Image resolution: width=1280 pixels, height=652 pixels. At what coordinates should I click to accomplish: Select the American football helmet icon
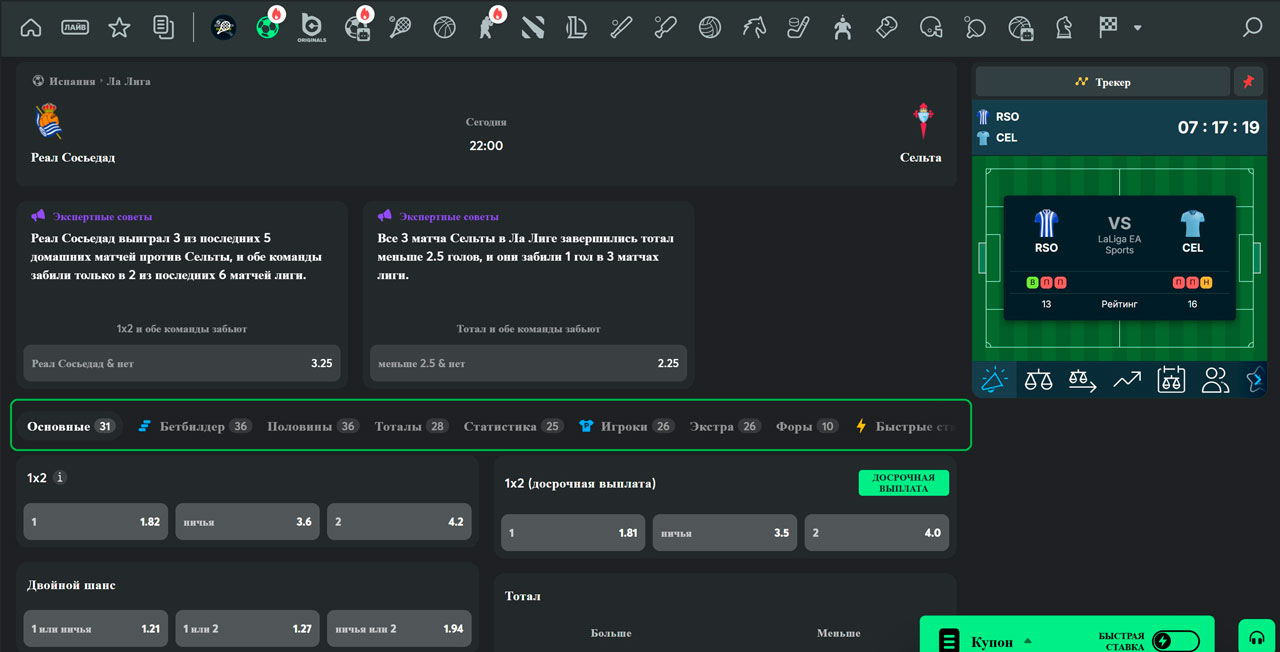point(931,28)
